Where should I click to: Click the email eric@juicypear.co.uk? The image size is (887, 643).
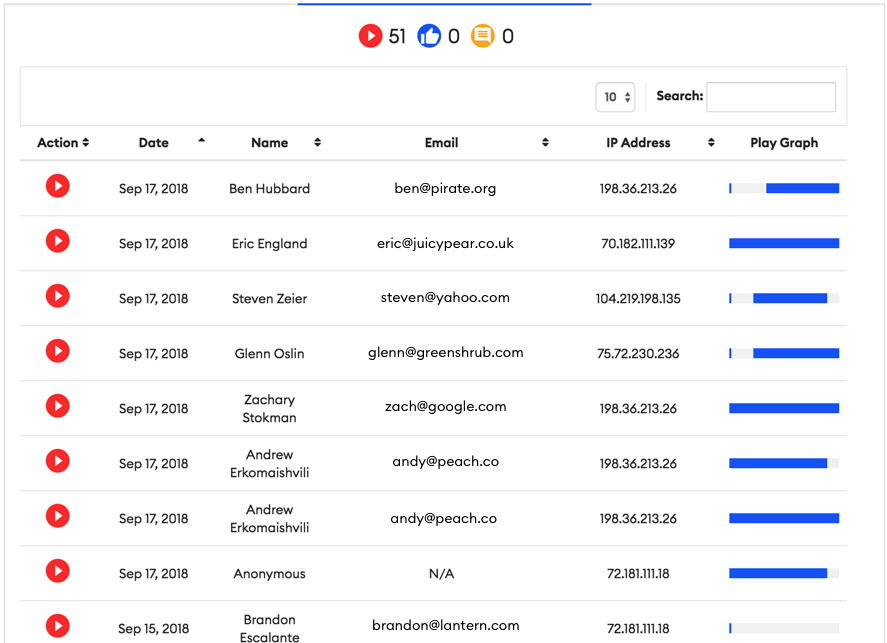pyautogui.click(x=445, y=243)
